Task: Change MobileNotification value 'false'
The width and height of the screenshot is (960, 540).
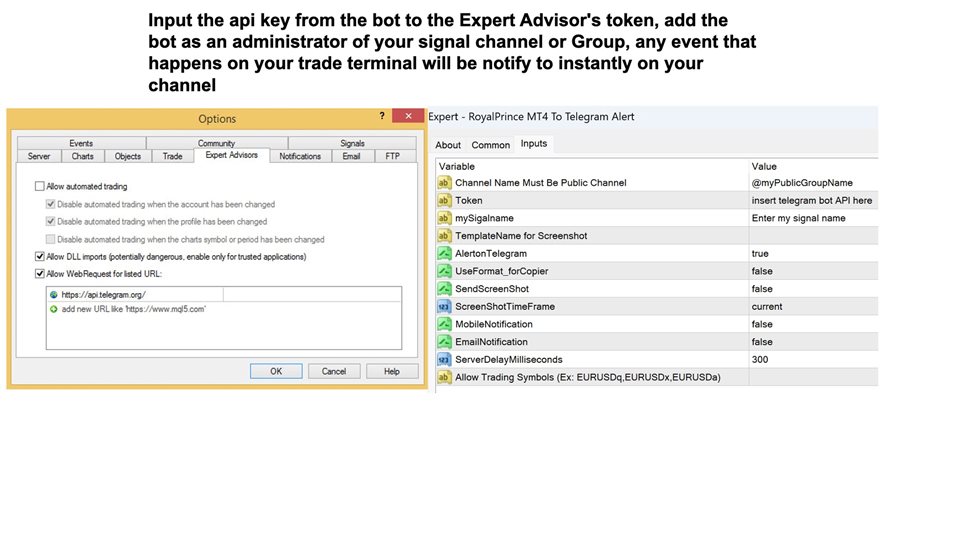Action: pos(814,324)
